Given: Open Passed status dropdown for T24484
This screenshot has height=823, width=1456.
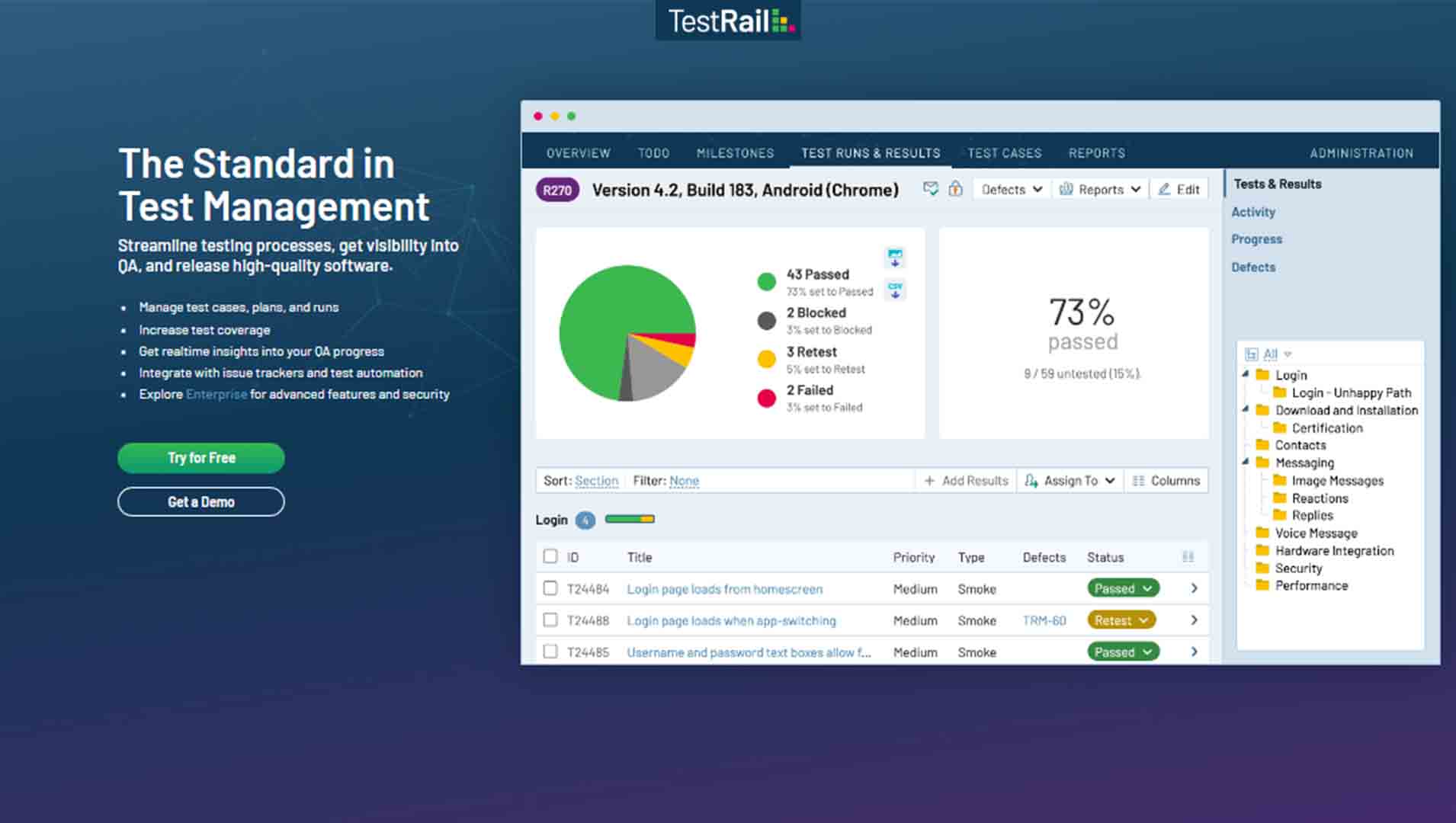Looking at the screenshot, I should pyautogui.click(x=1123, y=588).
